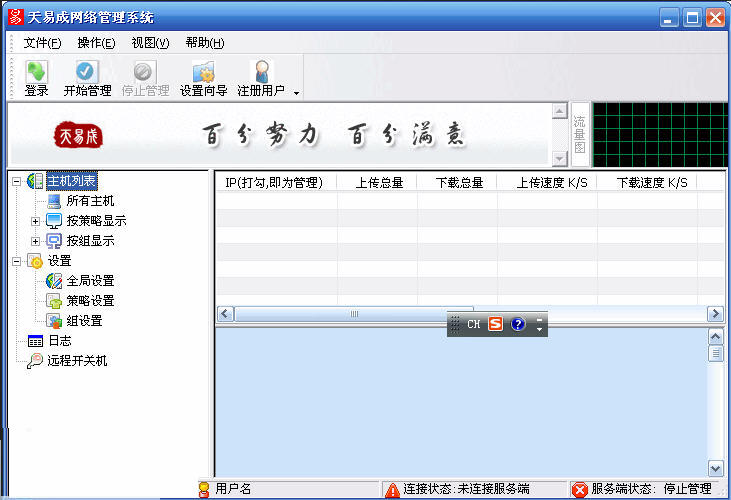Sort by 上传总量 column header
The image size is (731, 500).
[377, 182]
